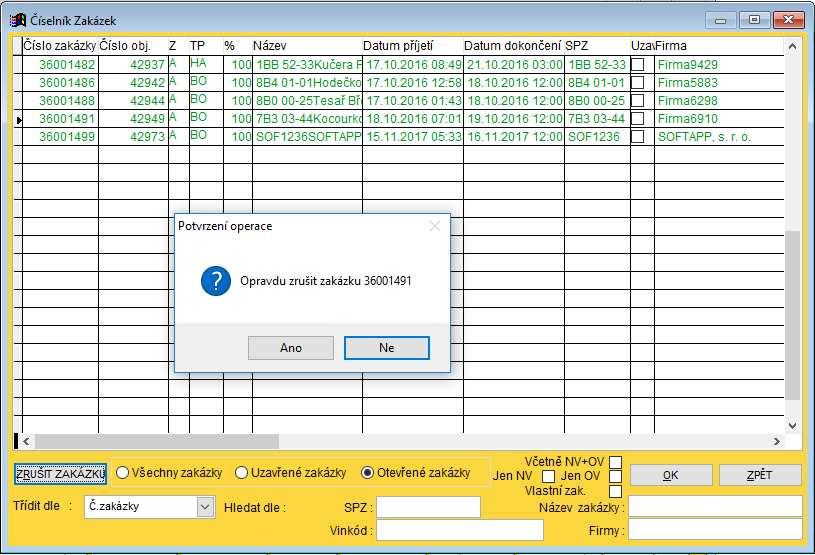
Task: Enable the Včetně NV+OV checkbox
Action: [615, 462]
